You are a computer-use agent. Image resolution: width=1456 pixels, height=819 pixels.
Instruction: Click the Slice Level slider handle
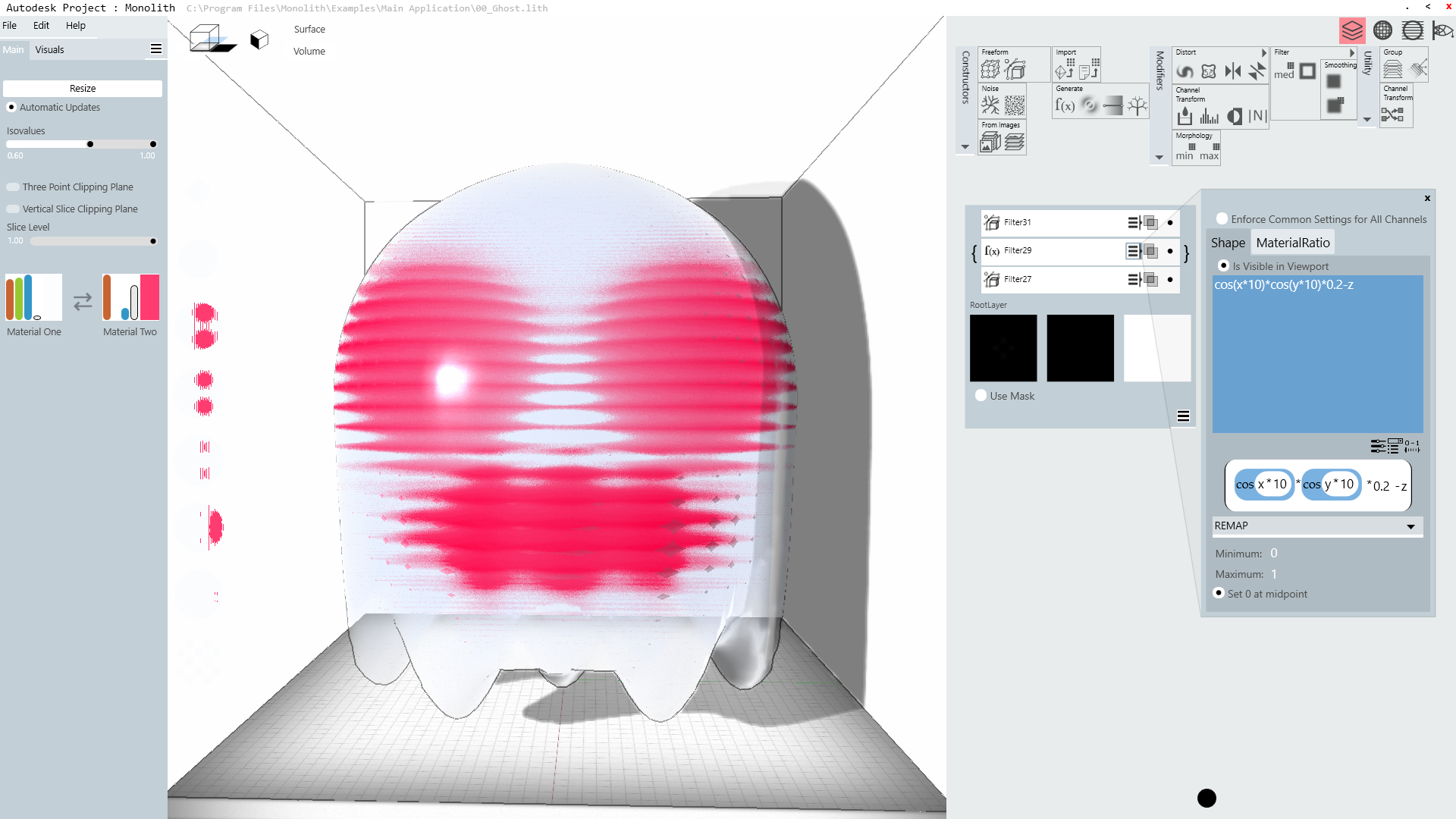point(153,242)
